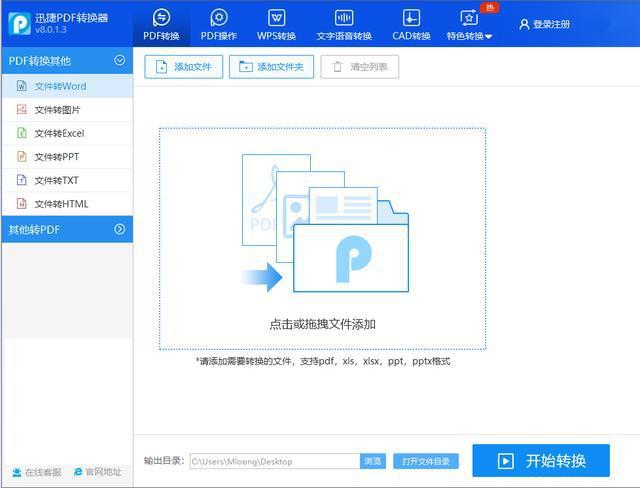The height and width of the screenshot is (488, 640).
Task: Select 文件转图片 in sidebar
Action: click(x=67, y=110)
